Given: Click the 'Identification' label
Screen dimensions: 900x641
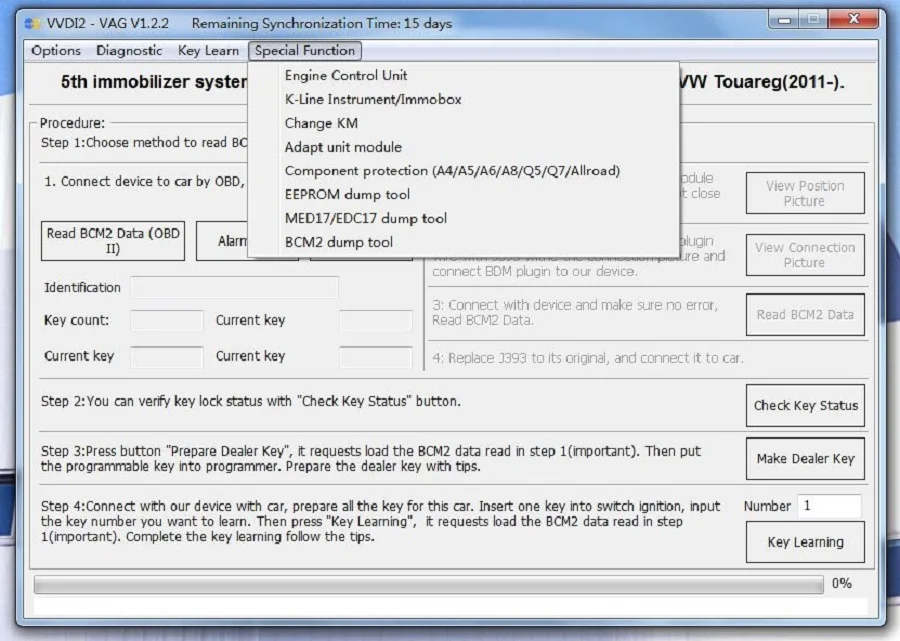Looking at the screenshot, I should click(x=83, y=288).
